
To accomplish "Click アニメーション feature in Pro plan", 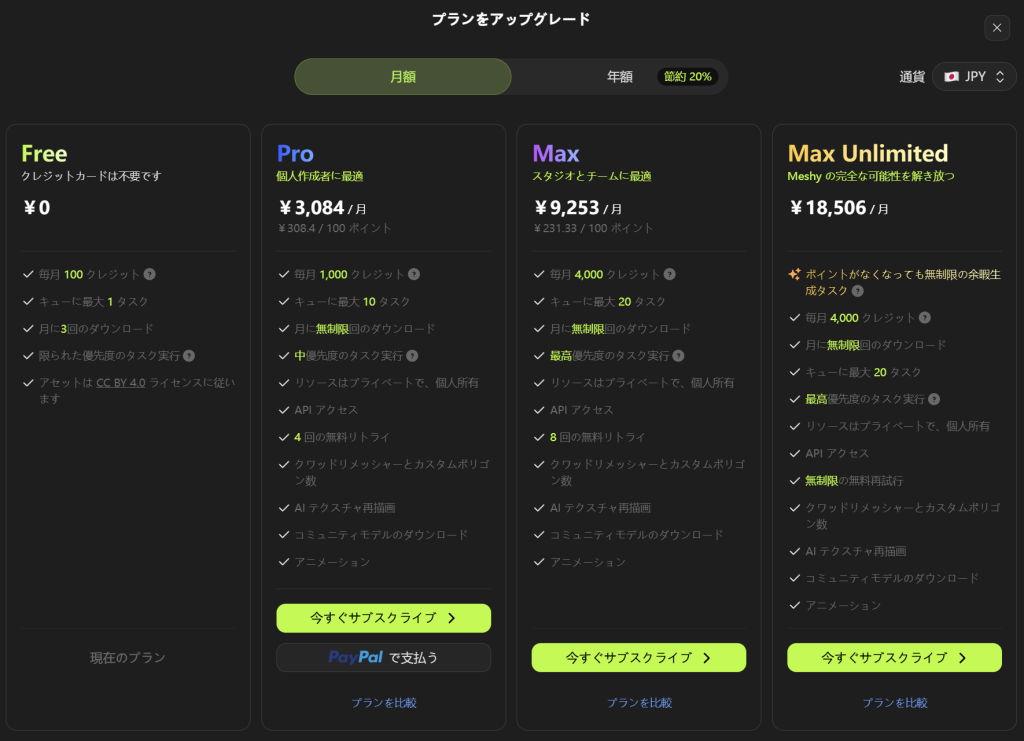I will tap(332, 562).
